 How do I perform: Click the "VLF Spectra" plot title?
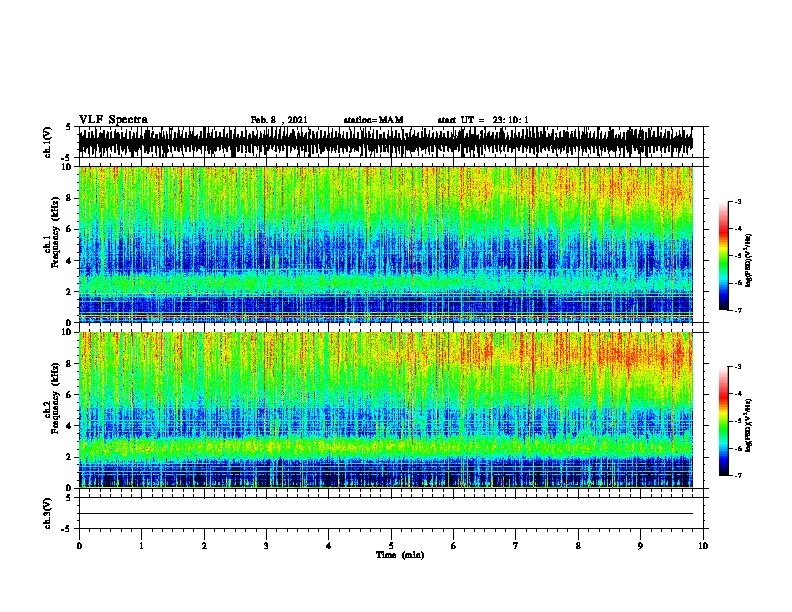(113, 120)
